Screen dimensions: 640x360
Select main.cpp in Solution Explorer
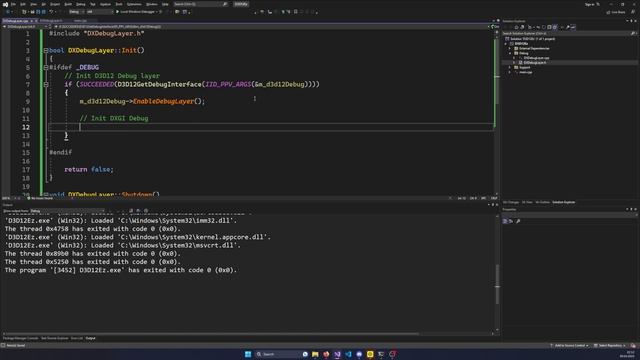[x=525, y=72]
